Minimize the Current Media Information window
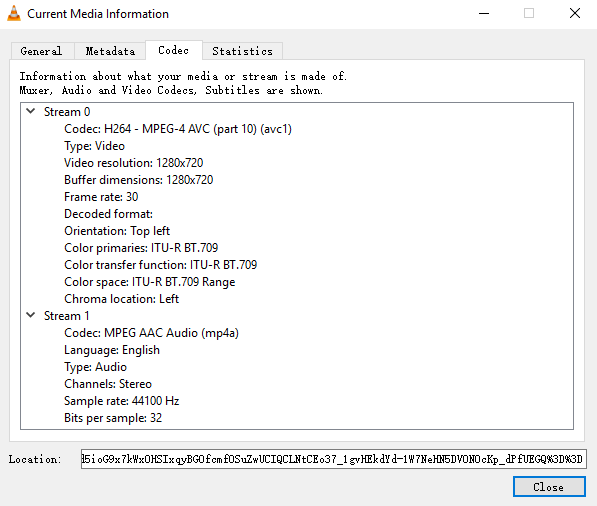The image size is (597, 506). pyautogui.click(x=484, y=14)
